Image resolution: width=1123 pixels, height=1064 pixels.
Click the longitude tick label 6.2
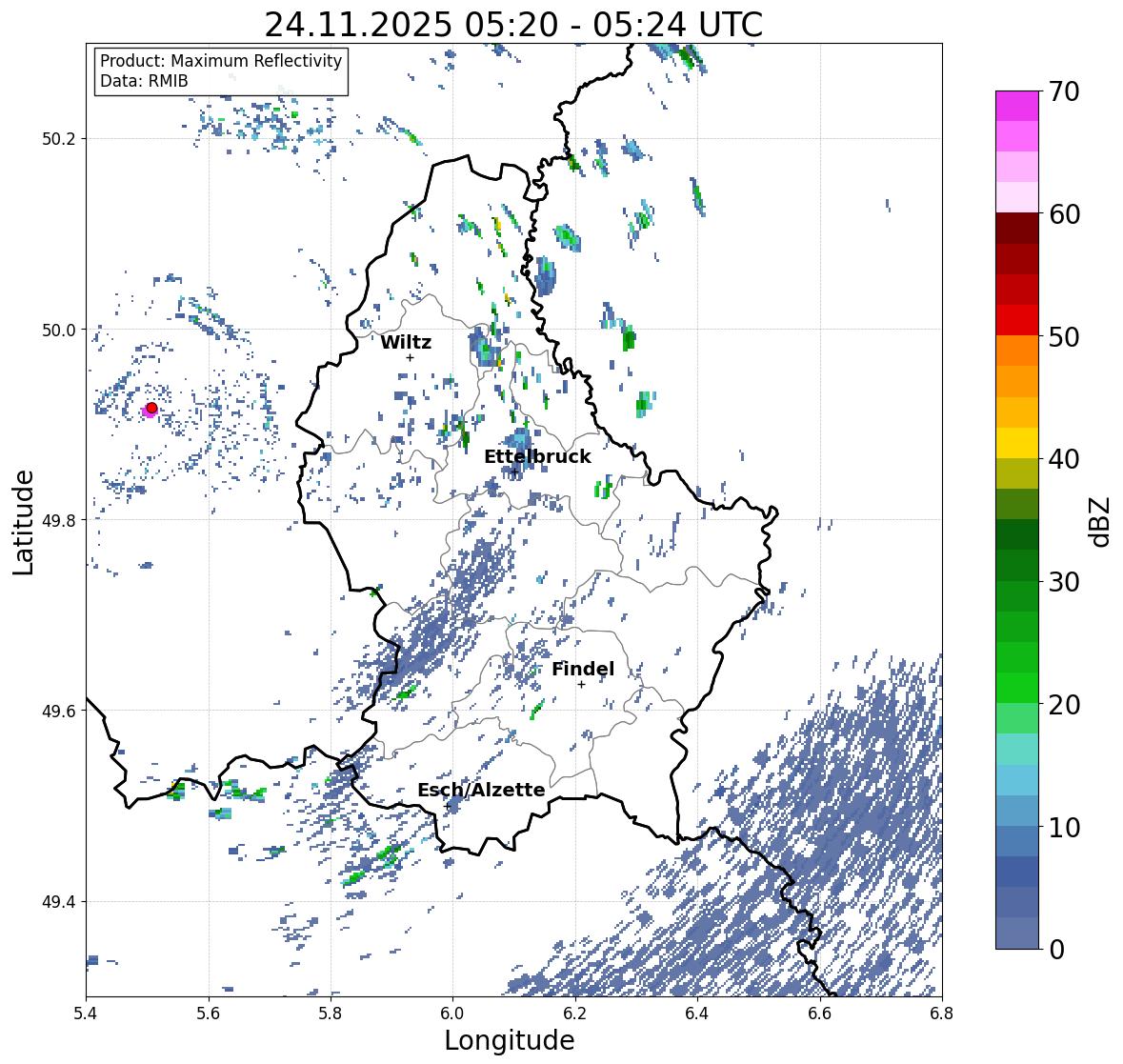(575, 1014)
